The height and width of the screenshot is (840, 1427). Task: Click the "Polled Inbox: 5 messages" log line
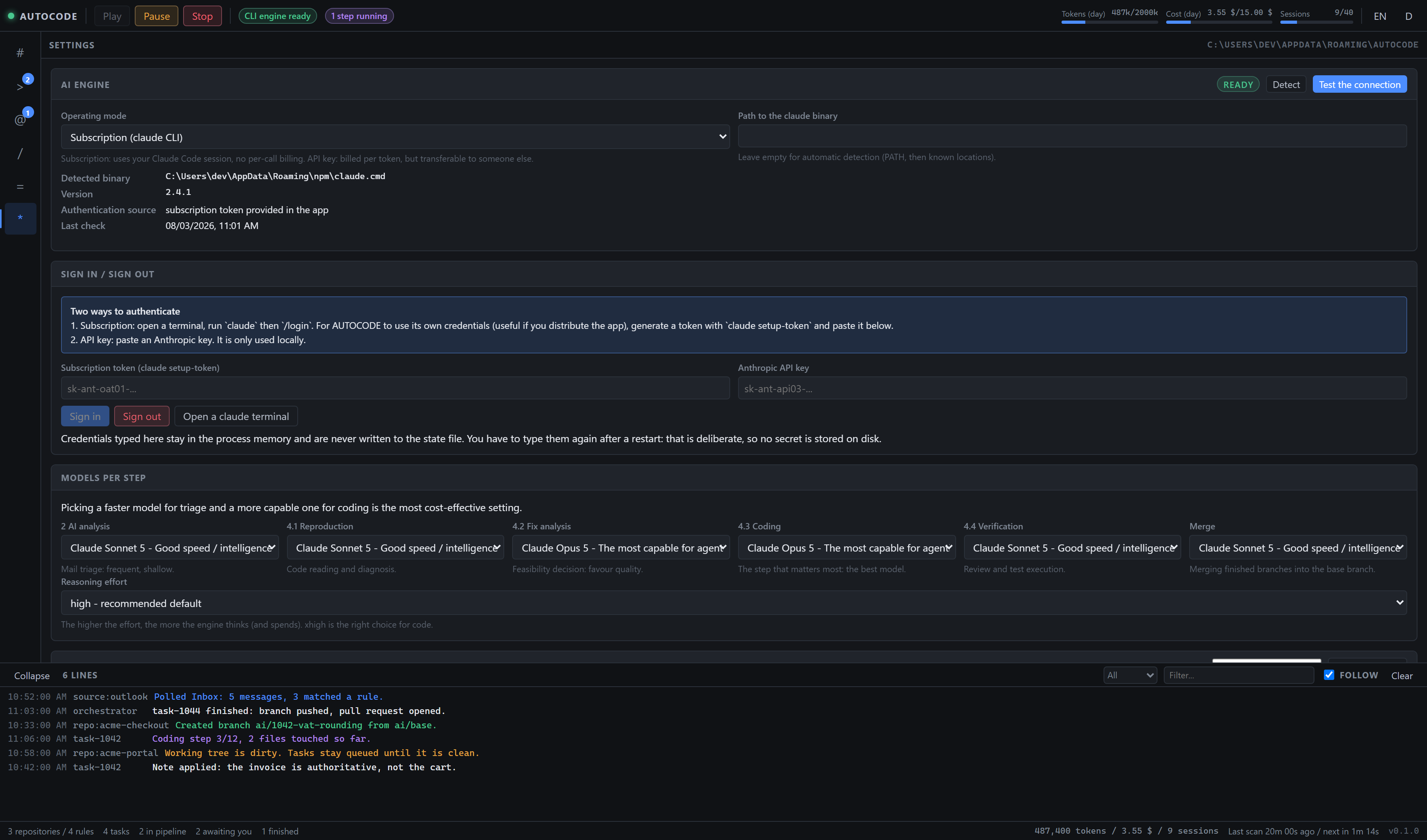268,696
